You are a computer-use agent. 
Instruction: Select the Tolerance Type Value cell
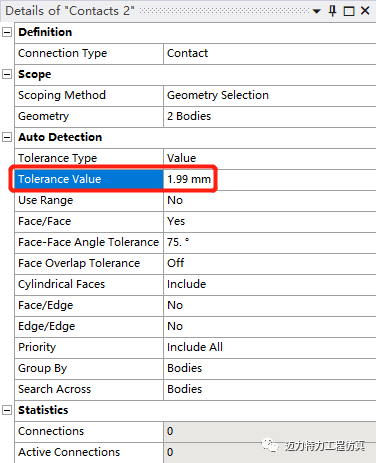(270, 158)
